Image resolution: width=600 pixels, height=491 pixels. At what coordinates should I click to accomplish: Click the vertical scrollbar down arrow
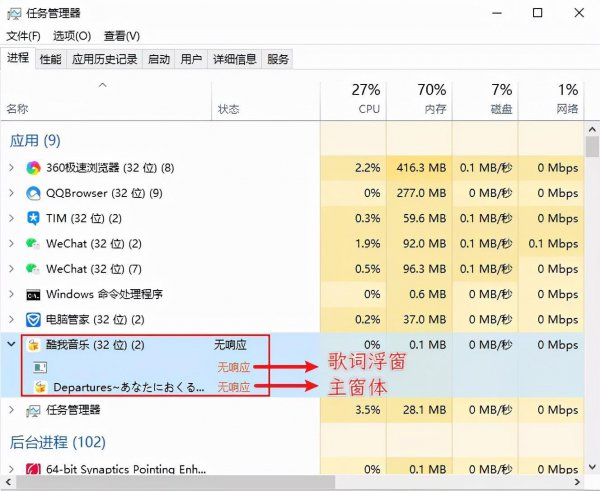592,467
